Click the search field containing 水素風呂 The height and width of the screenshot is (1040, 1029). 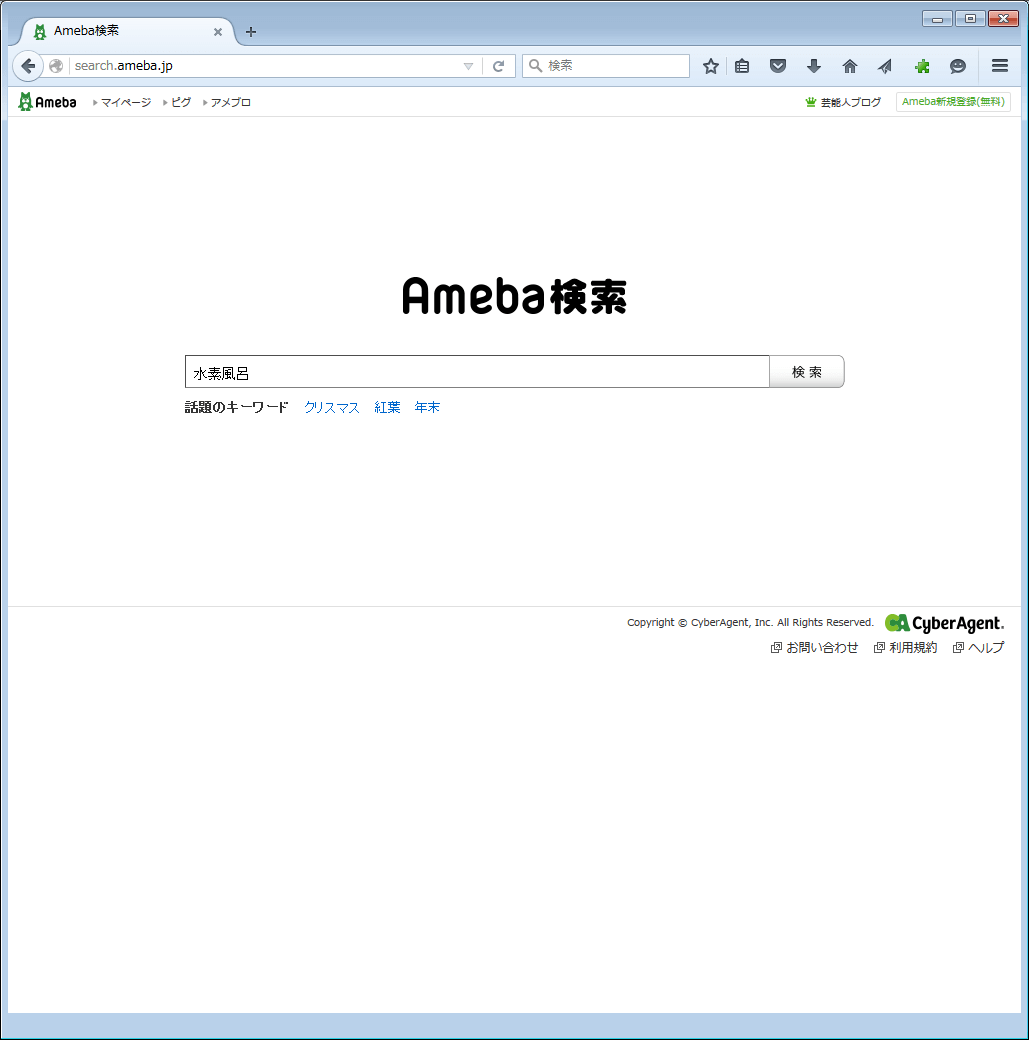pos(477,371)
